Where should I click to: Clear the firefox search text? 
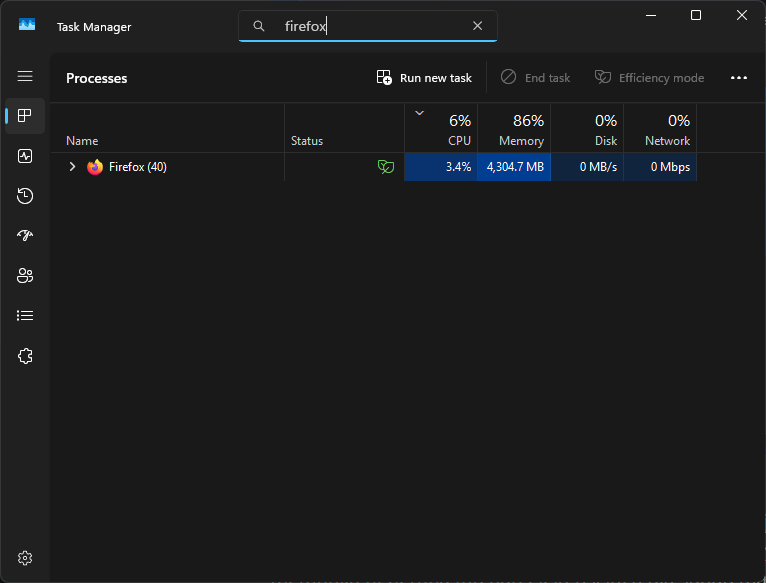pos(478,26)
